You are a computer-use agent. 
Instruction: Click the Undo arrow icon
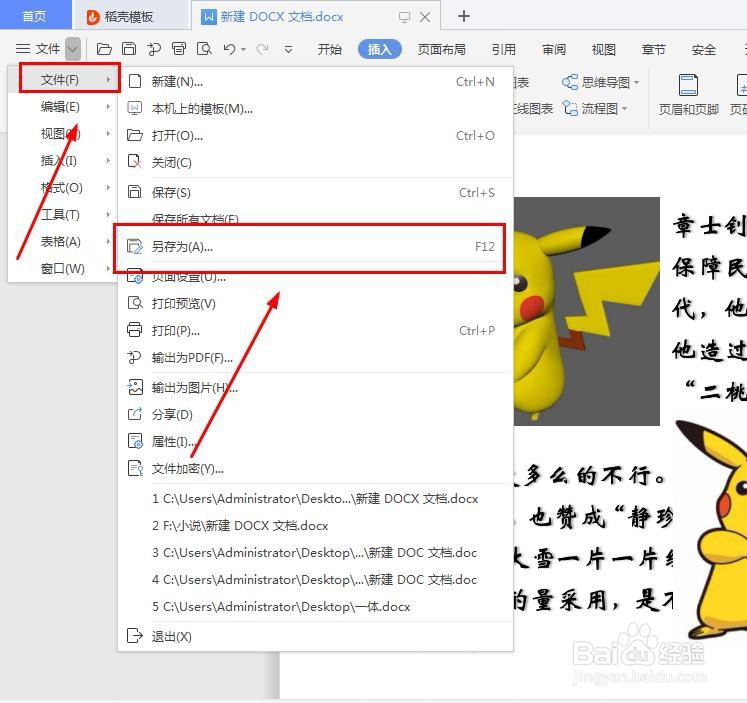tap(229, 49)
